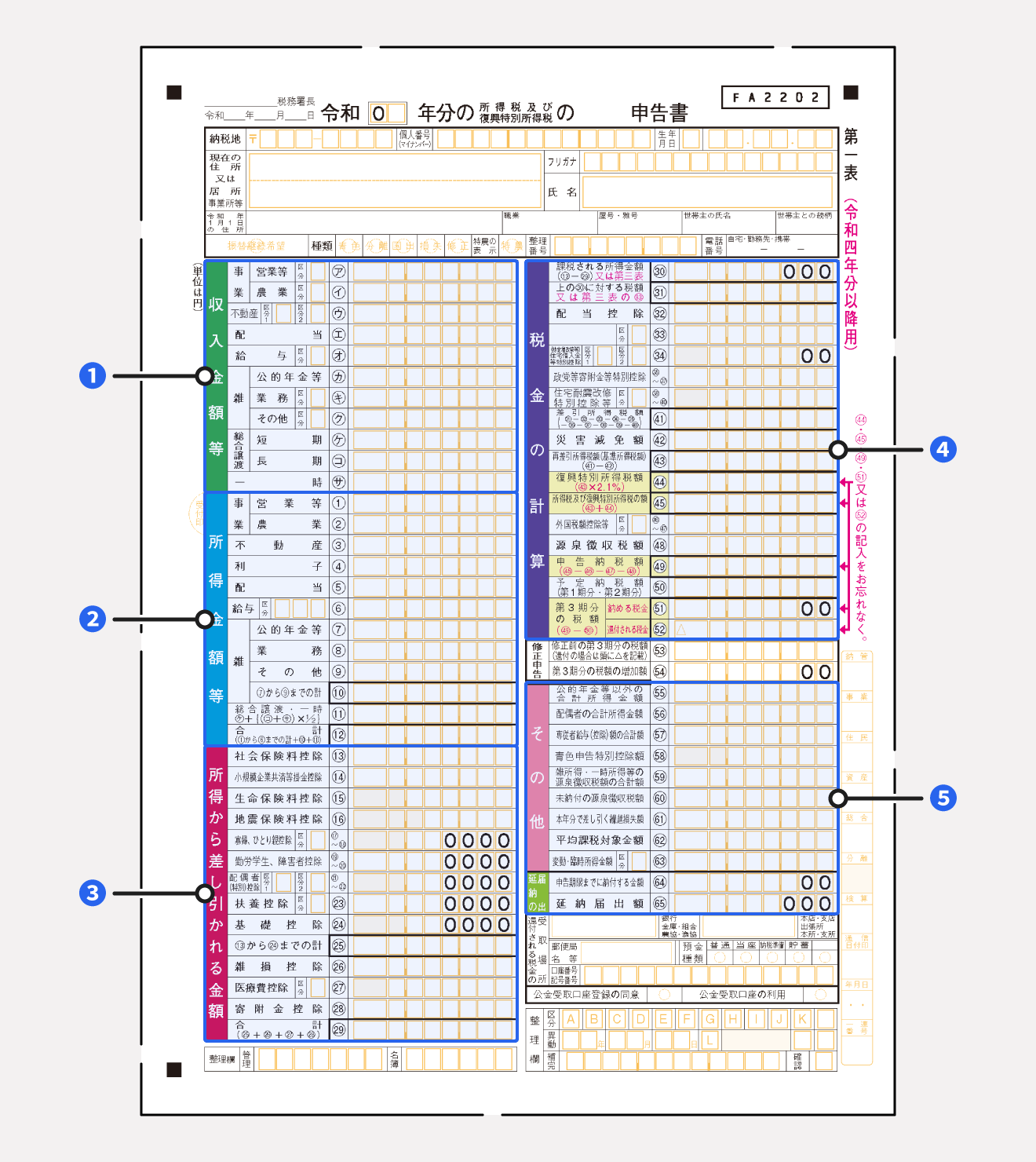
Task: Click the 名簿 boxes in bottom 整理欄
Action: 461,1059
